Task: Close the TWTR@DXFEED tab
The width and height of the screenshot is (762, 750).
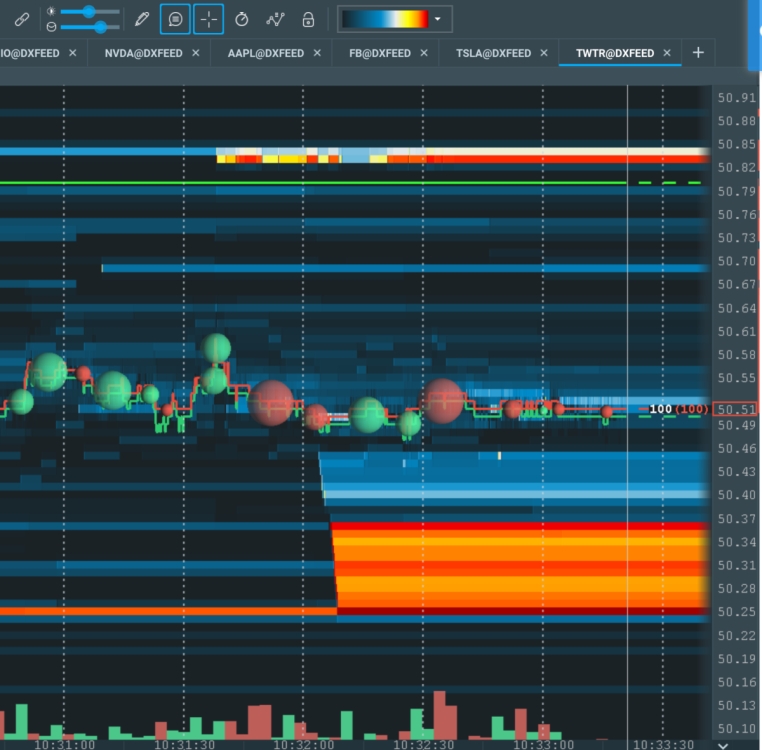Action: [x=667, y=53]
